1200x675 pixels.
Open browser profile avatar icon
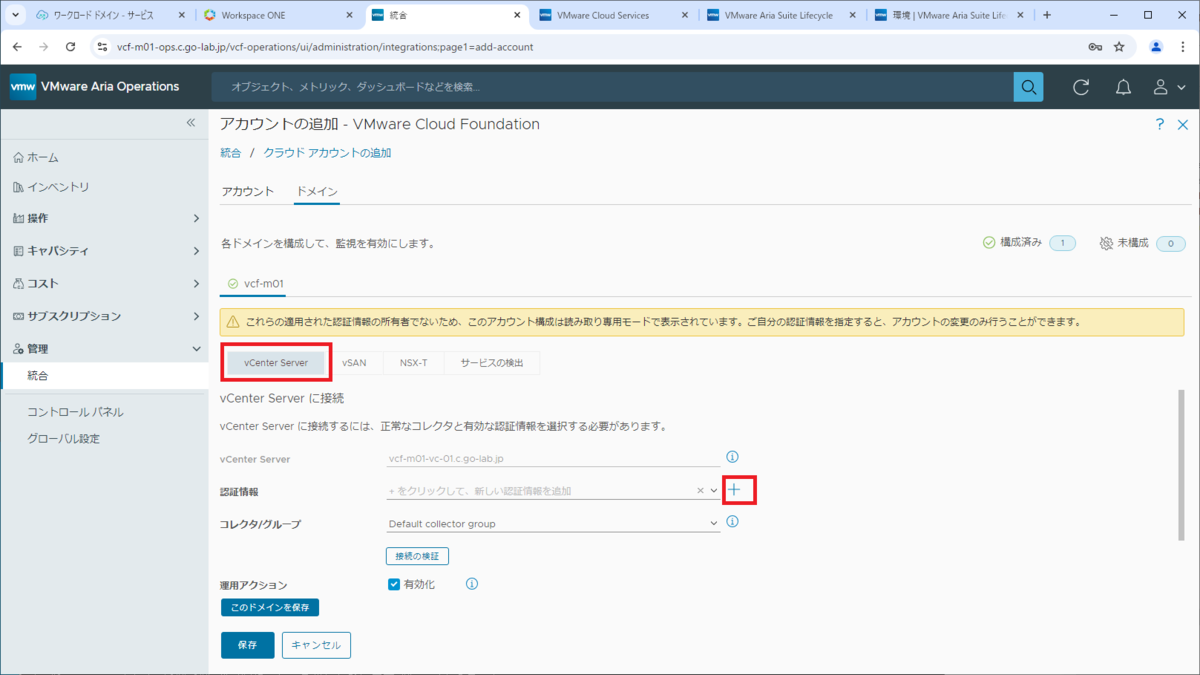(x=1156, y=47)
